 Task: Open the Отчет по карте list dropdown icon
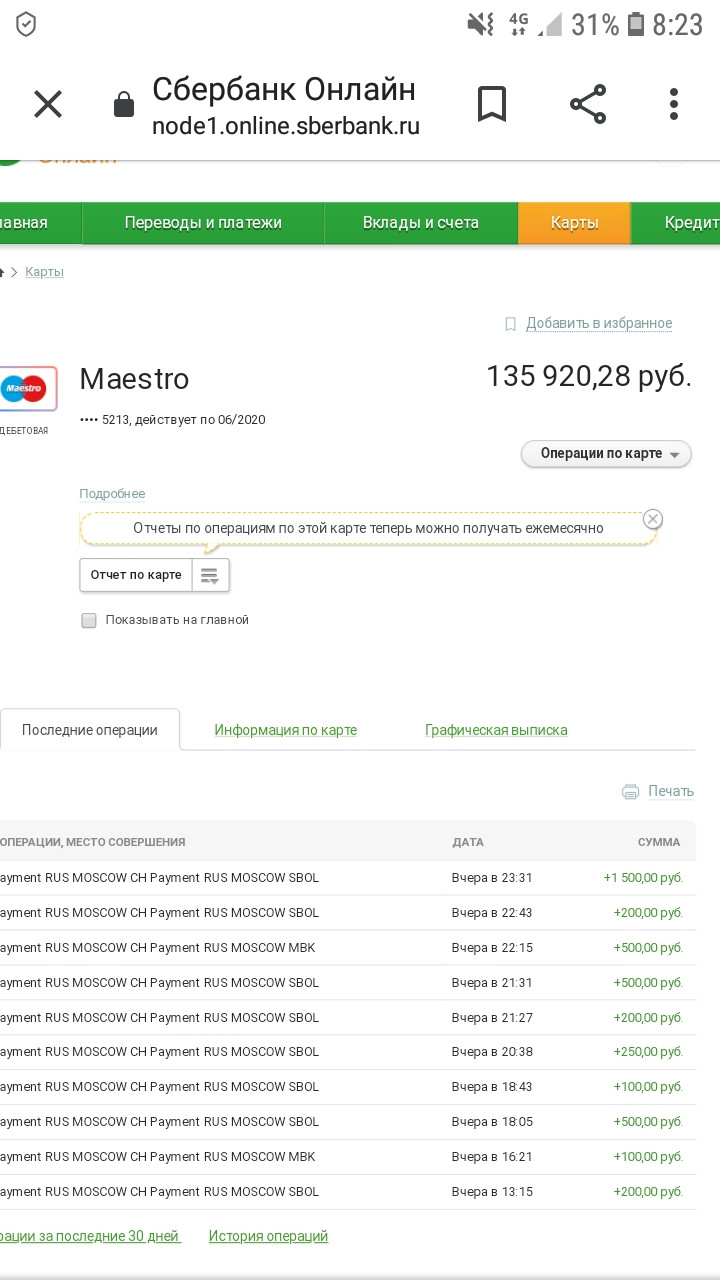point(210,575)
